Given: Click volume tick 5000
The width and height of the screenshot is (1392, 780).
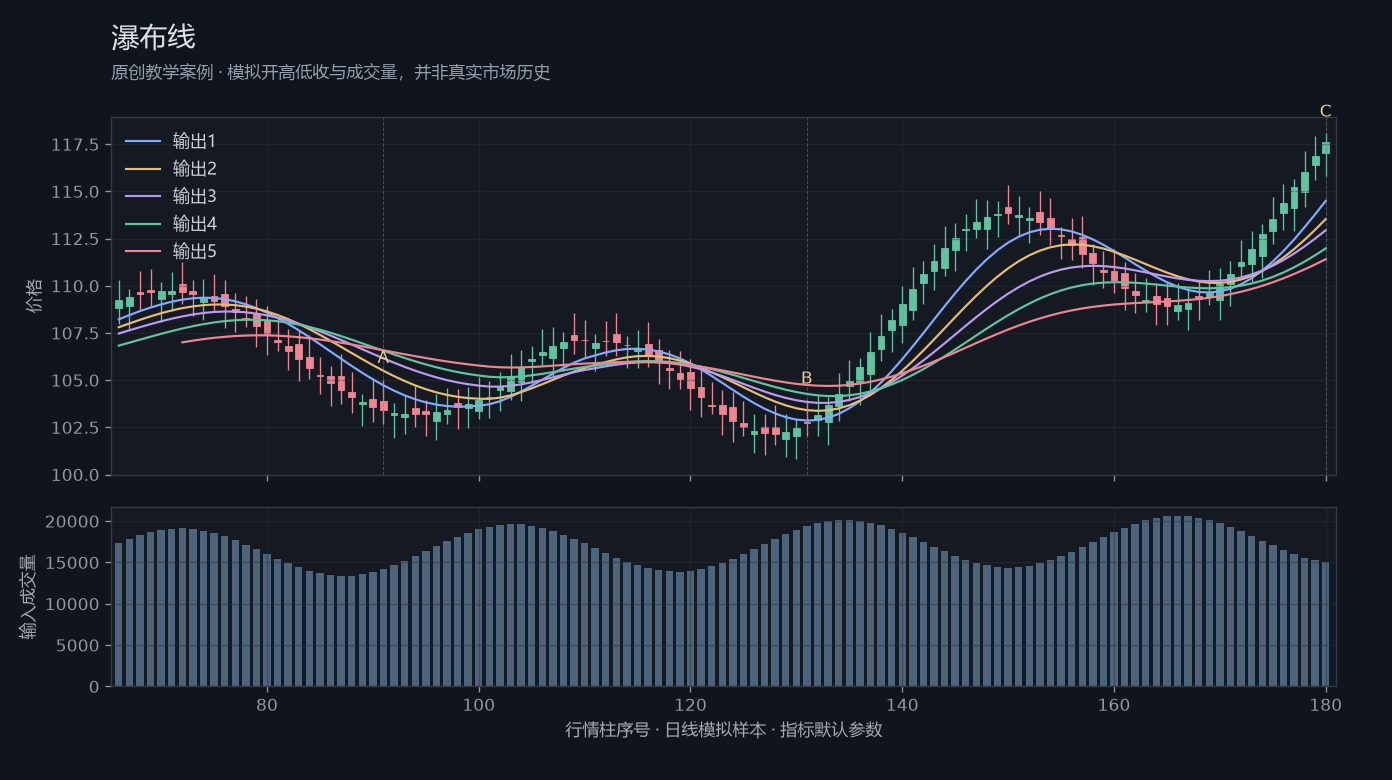Looking at the screenshot, I should 78,645.
